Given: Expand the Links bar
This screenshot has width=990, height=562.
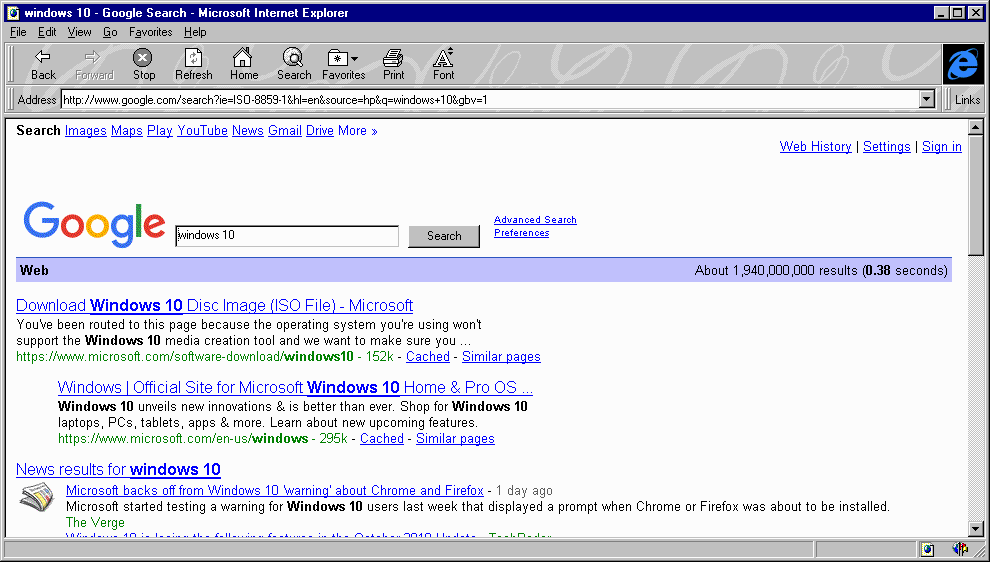Looking at the screenshot, I should pos(967,99).
